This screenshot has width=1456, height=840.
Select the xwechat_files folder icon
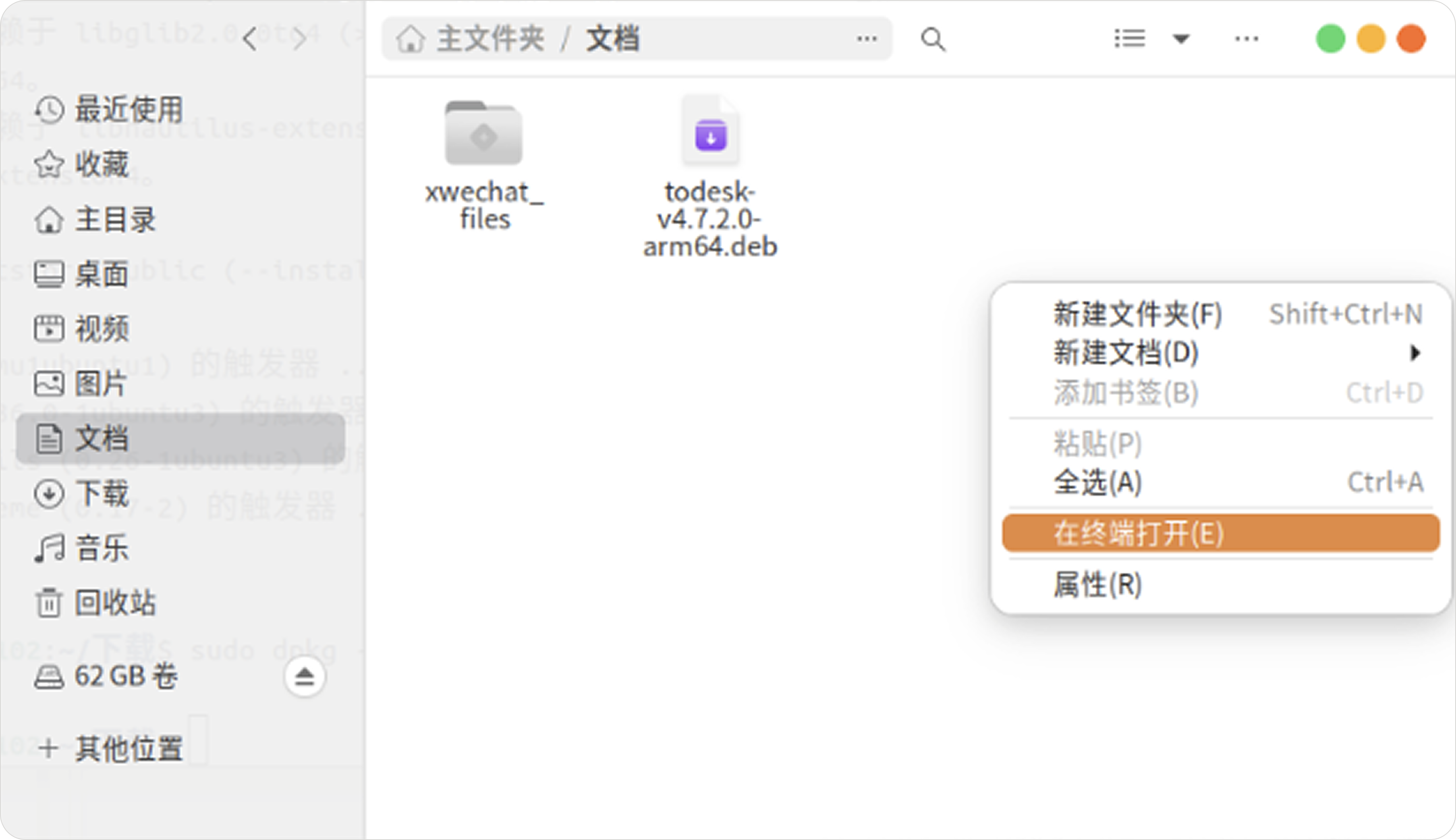(x=484, y=133)
